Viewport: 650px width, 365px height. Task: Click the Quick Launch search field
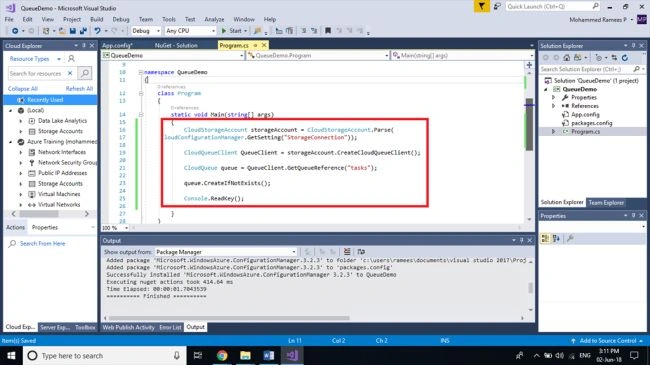click(553, 6)
